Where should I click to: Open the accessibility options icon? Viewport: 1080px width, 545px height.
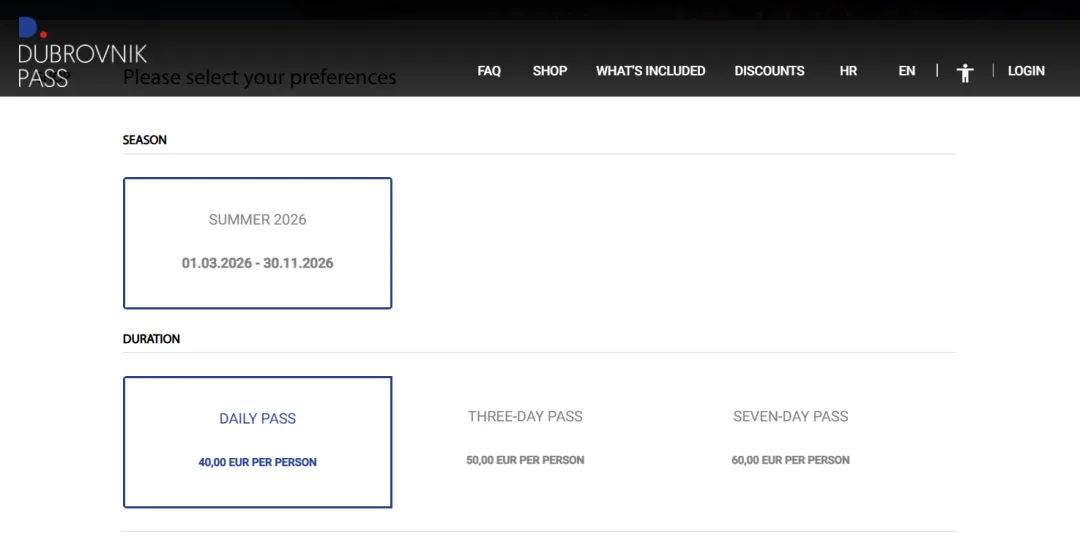(x=965, y=72)
